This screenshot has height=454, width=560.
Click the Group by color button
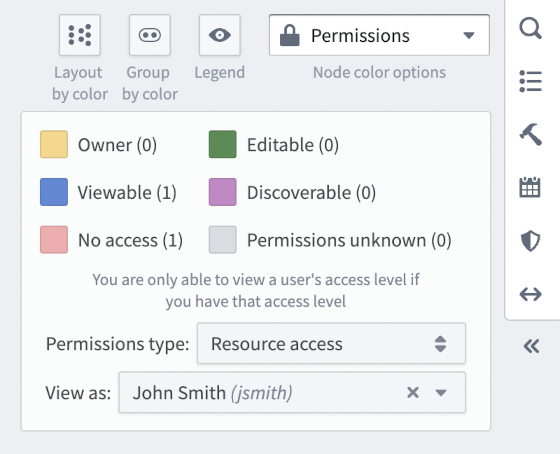[x=150, y=35]
